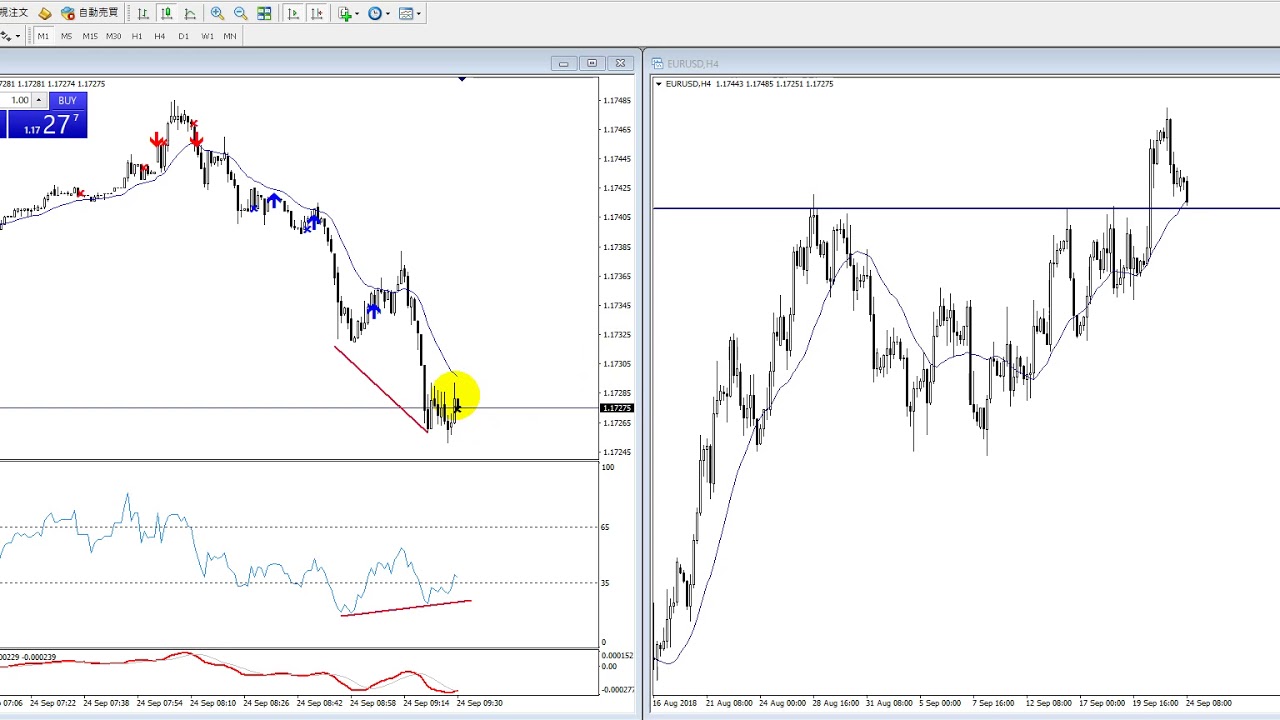Click the yellow-hat icon left of 自動売買
1280x720 pixels.
[45, 13]
